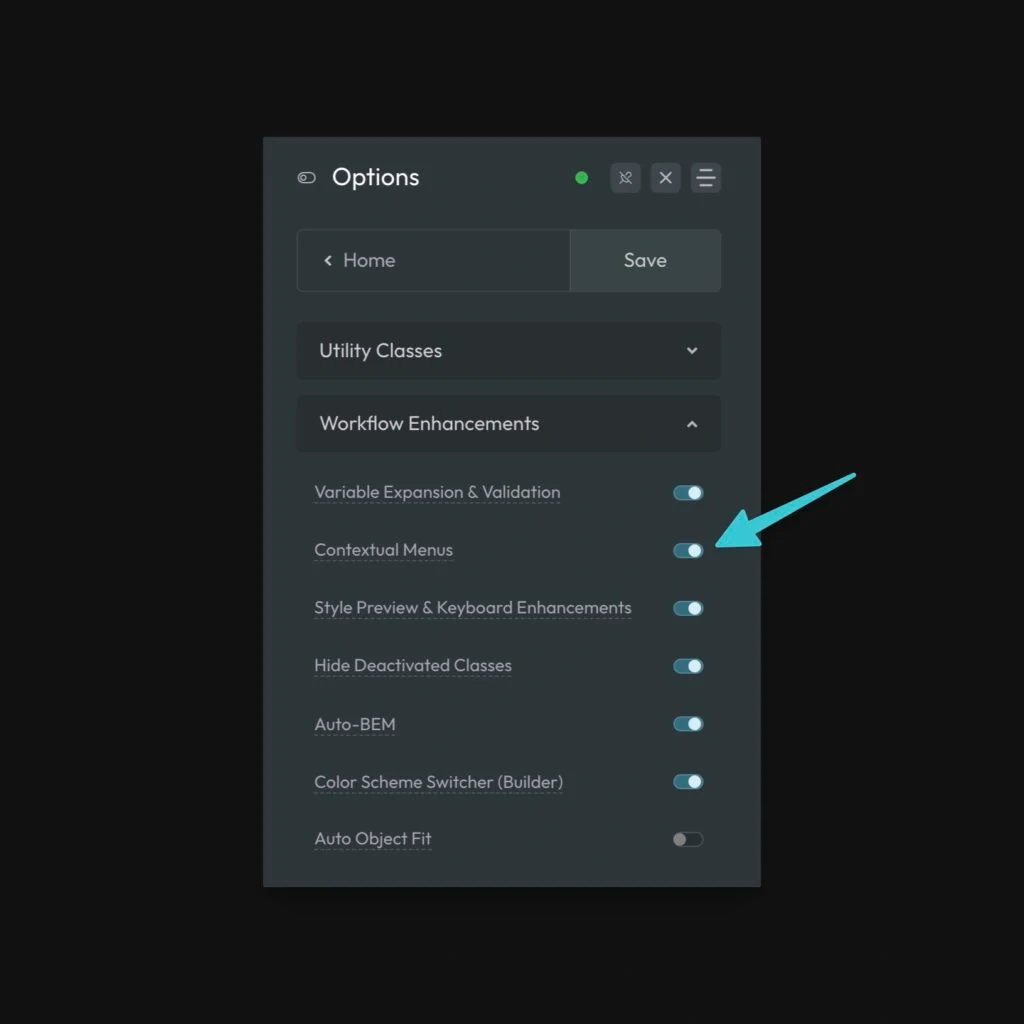Disable the Variable Expansion & Validation toggle
Screen dimensions: 1024x1024
pyautogui.click(x=688, y=493)
